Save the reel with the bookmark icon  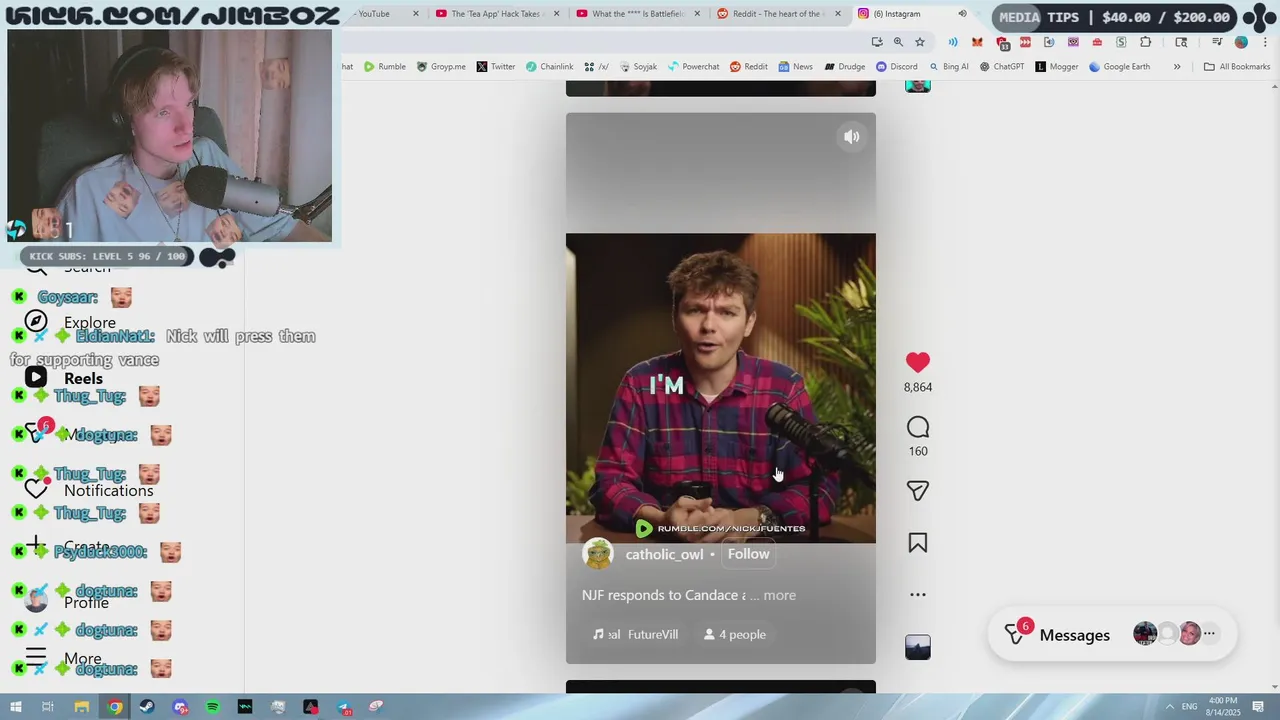point(917,543)
